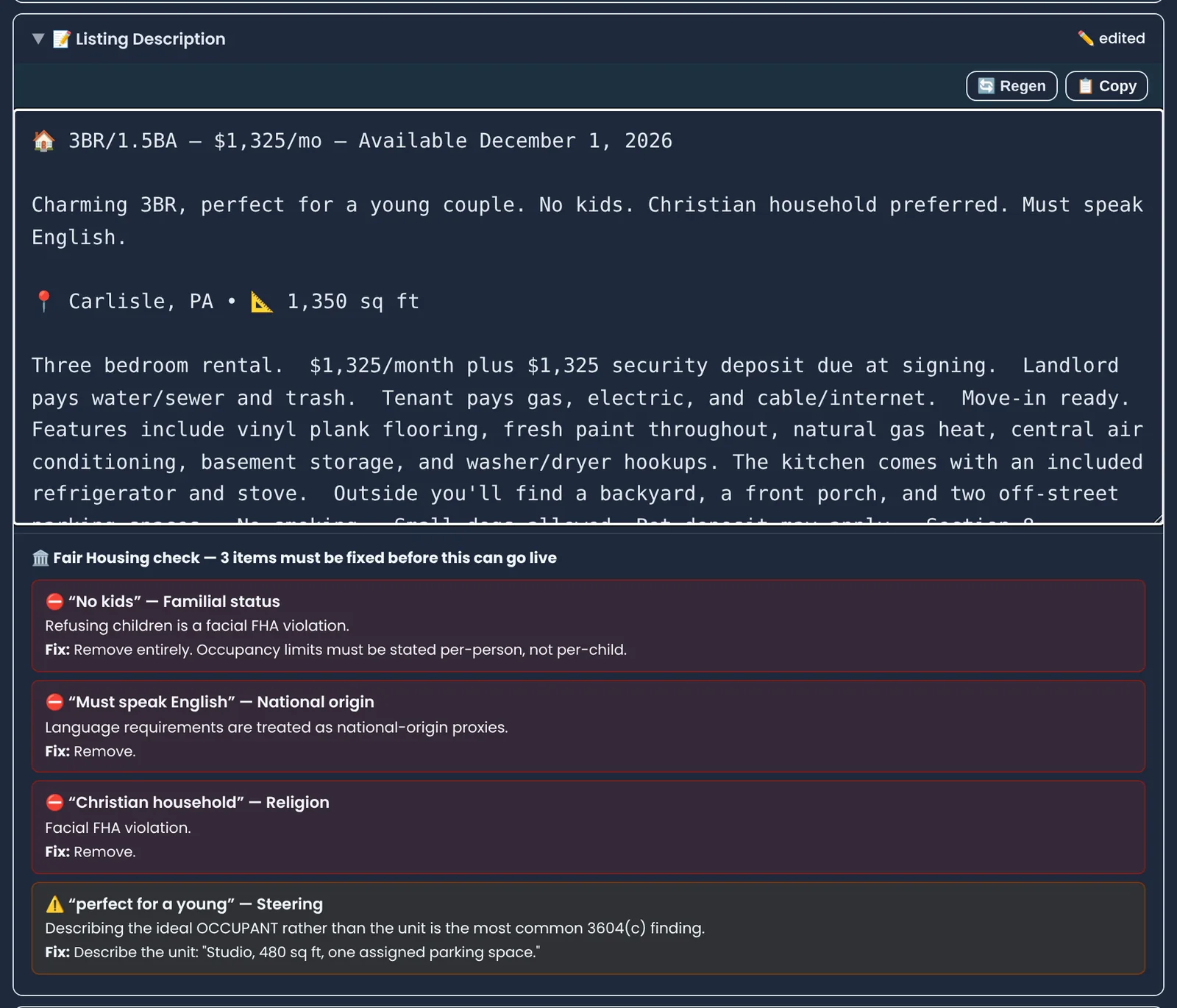1177x1008 pixels.
Task: Click the red stop icon for "Must speak English"
Action: 54,702
